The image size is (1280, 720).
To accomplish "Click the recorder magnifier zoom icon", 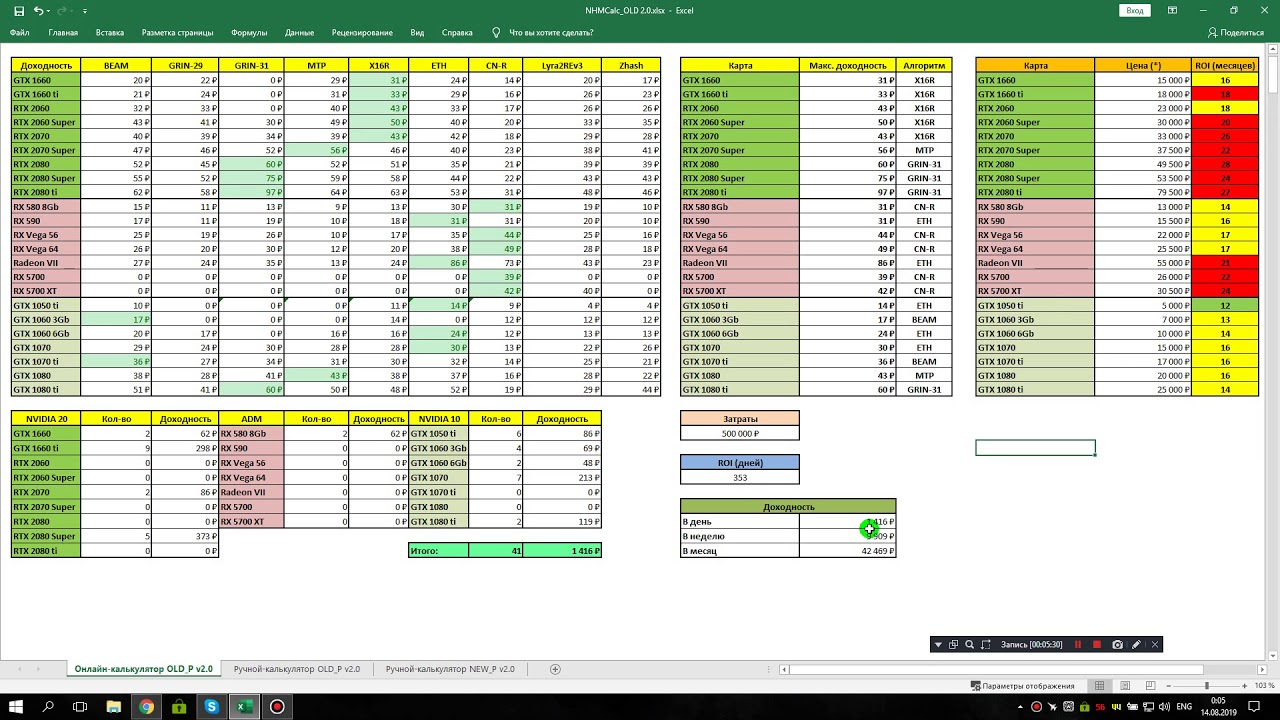I will (969, 645).
